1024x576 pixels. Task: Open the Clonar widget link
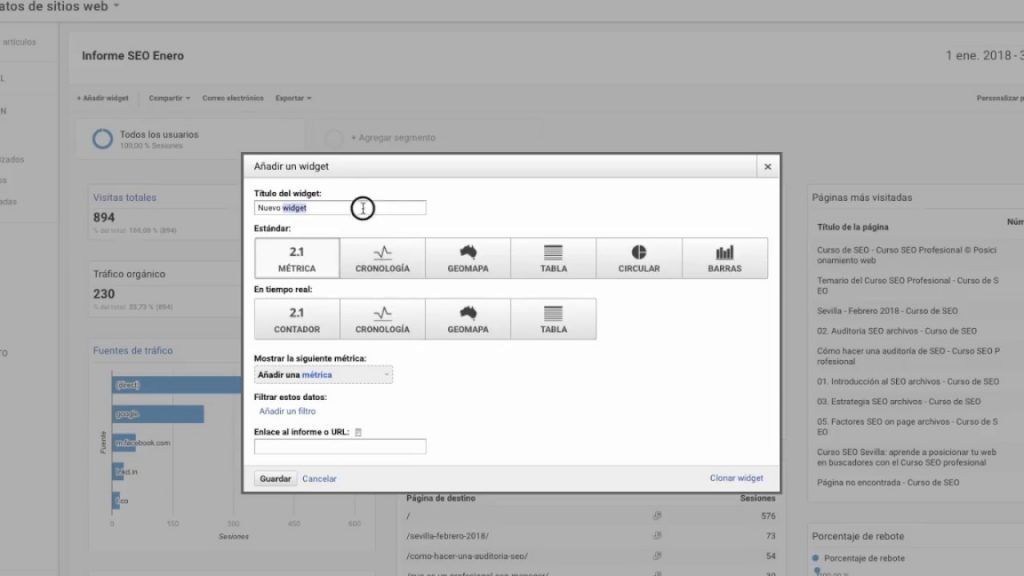click(736, 479)
